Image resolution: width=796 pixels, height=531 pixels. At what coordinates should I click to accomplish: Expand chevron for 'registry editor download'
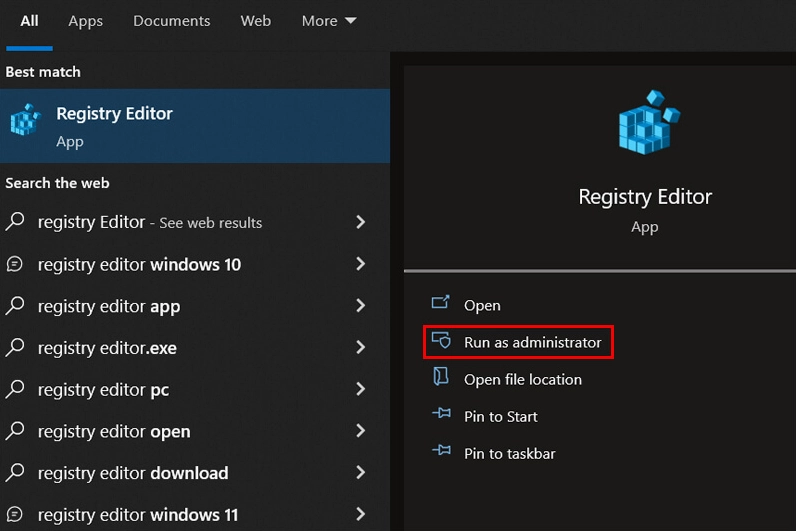coord(360,472)
